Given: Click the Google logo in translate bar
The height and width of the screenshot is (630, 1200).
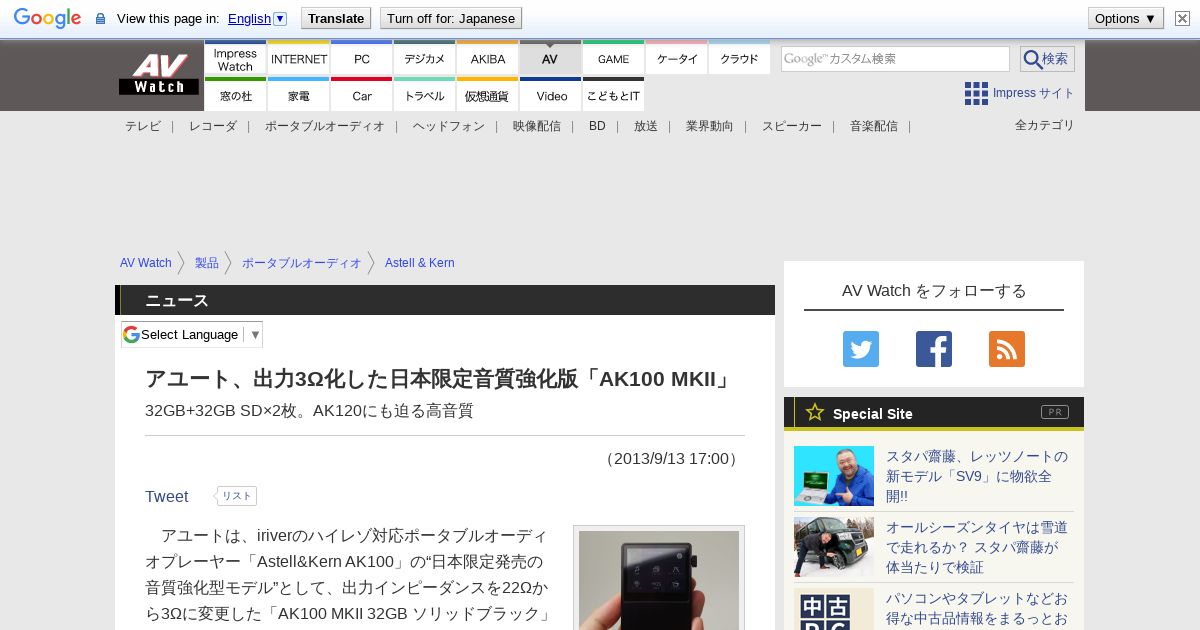Looking at the screenshot, I should [47, 18].
